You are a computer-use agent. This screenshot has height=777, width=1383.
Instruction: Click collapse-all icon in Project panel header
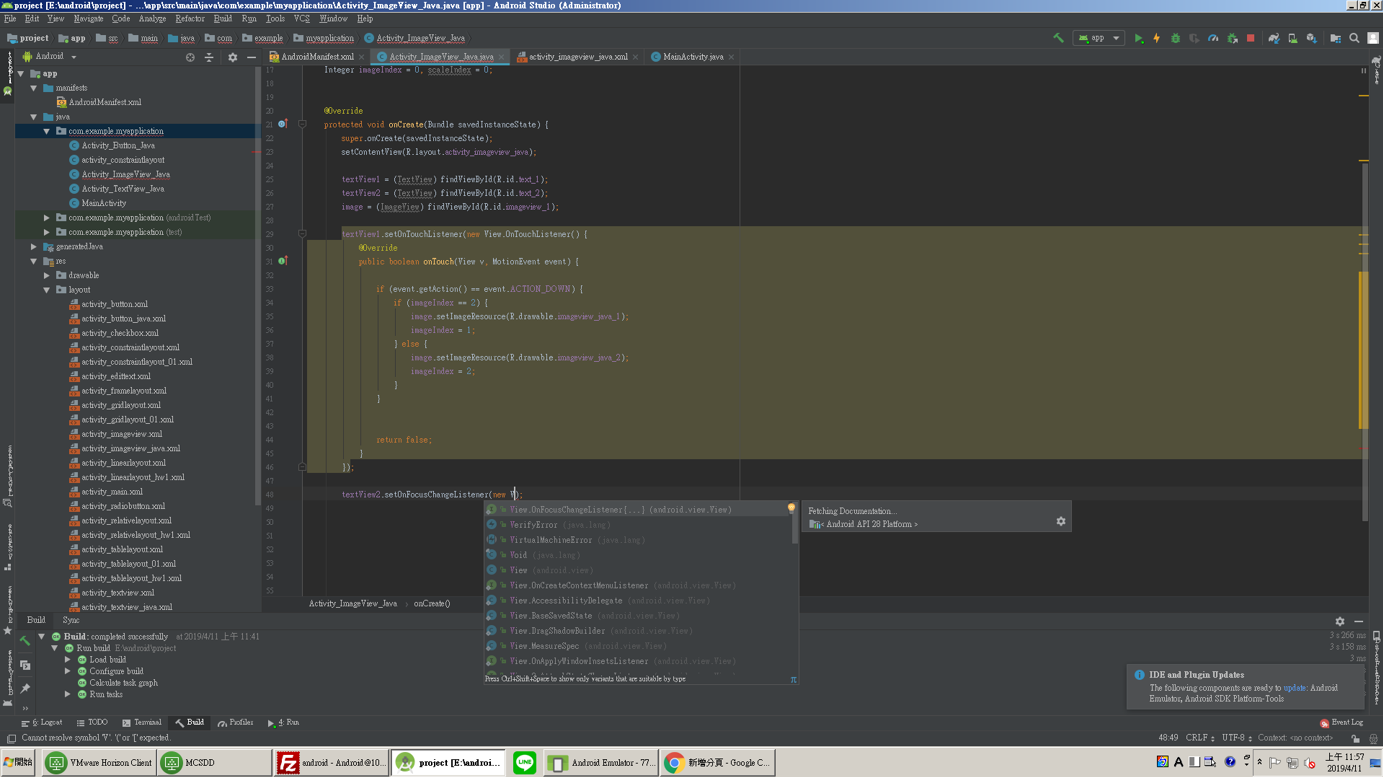(209, 57)
